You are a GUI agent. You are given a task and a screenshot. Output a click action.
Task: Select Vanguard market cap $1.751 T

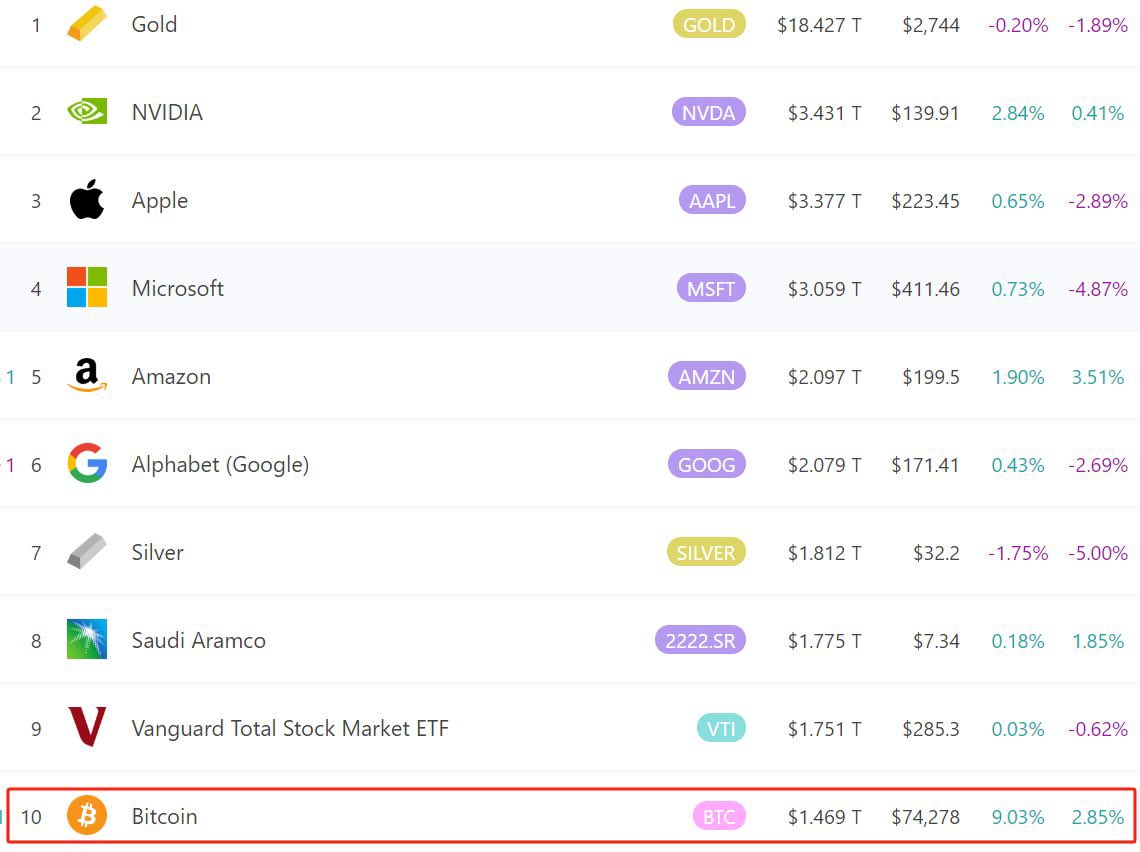pos(824,729)
